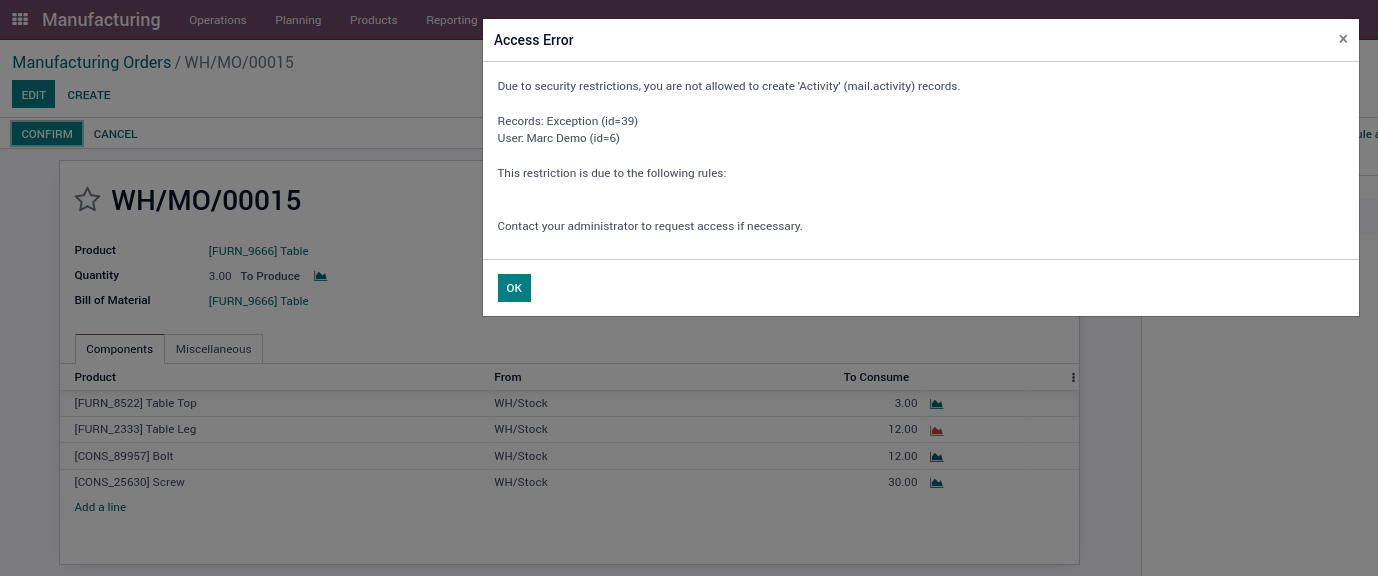Click the WH/MO/00015 order heading
1378x576 pixels.
click(206, 200)
